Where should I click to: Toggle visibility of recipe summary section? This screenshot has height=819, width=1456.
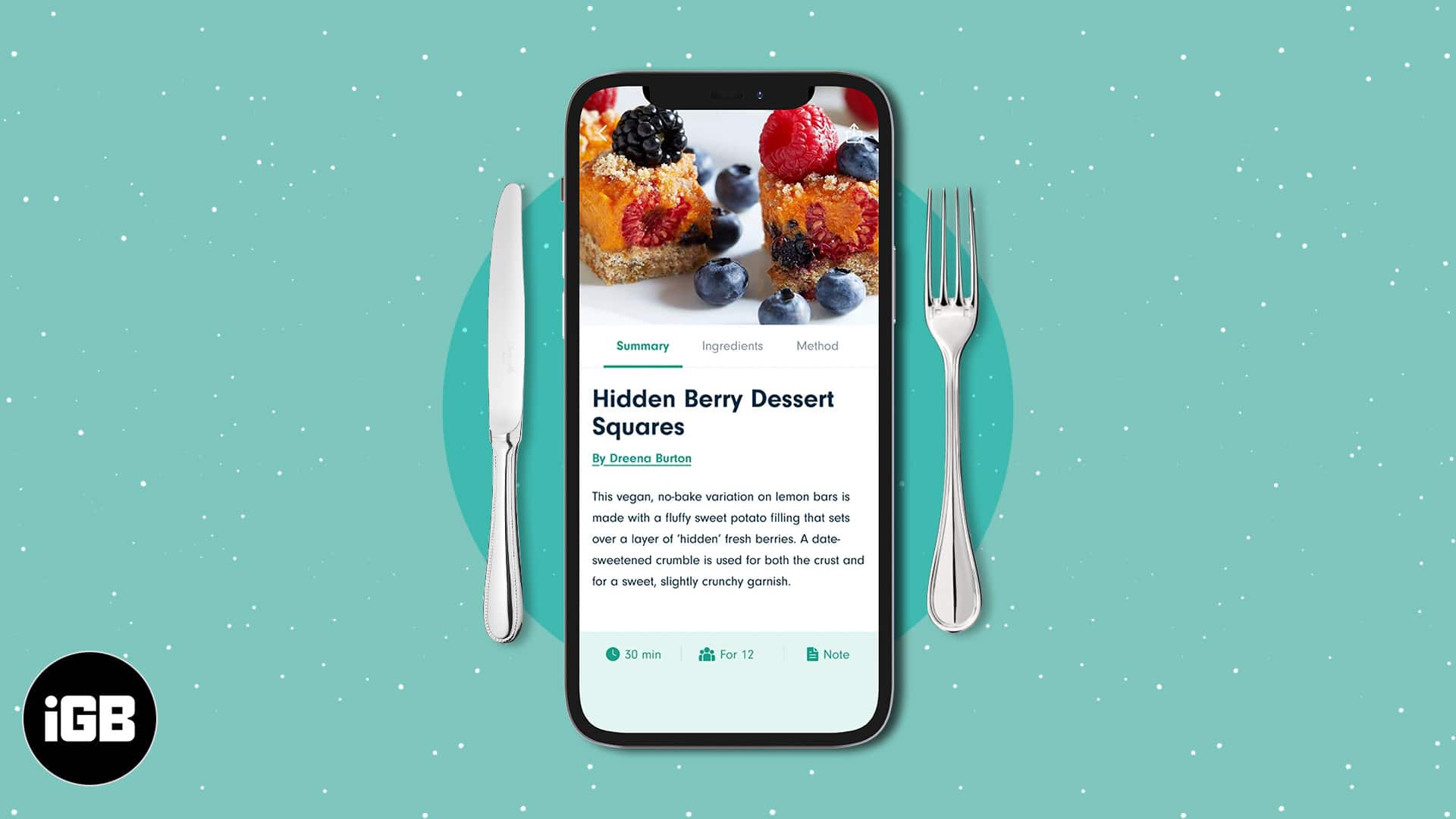tap(642, 345)
